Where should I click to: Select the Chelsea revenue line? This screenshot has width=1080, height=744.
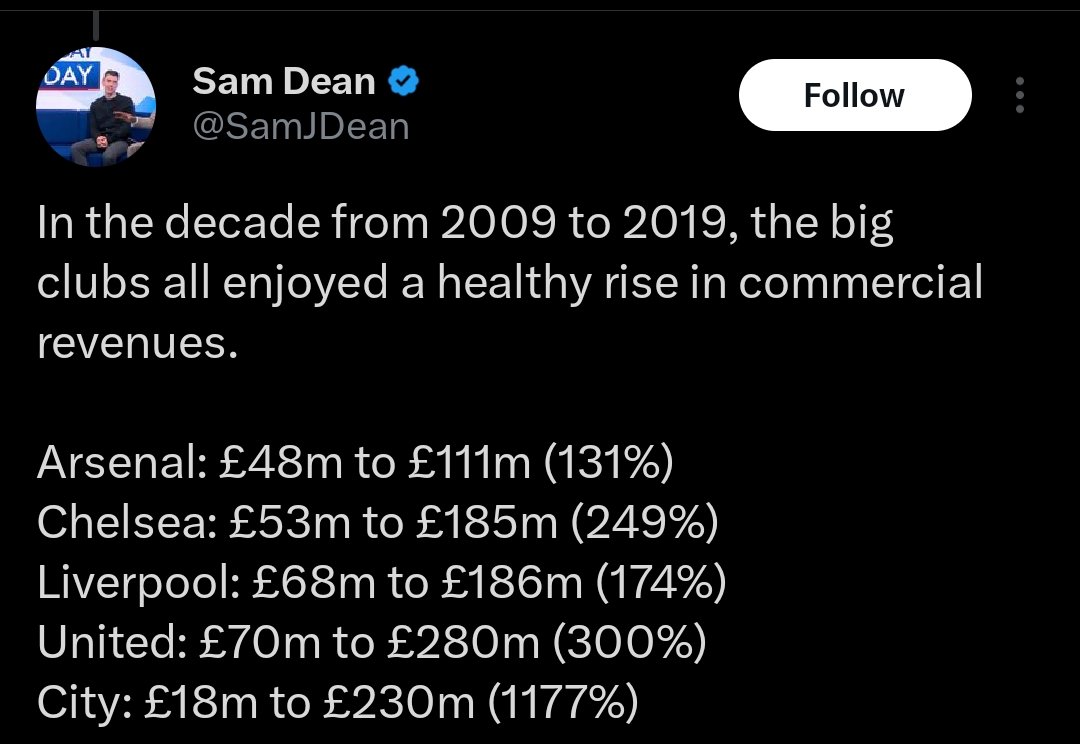point(378,522)
